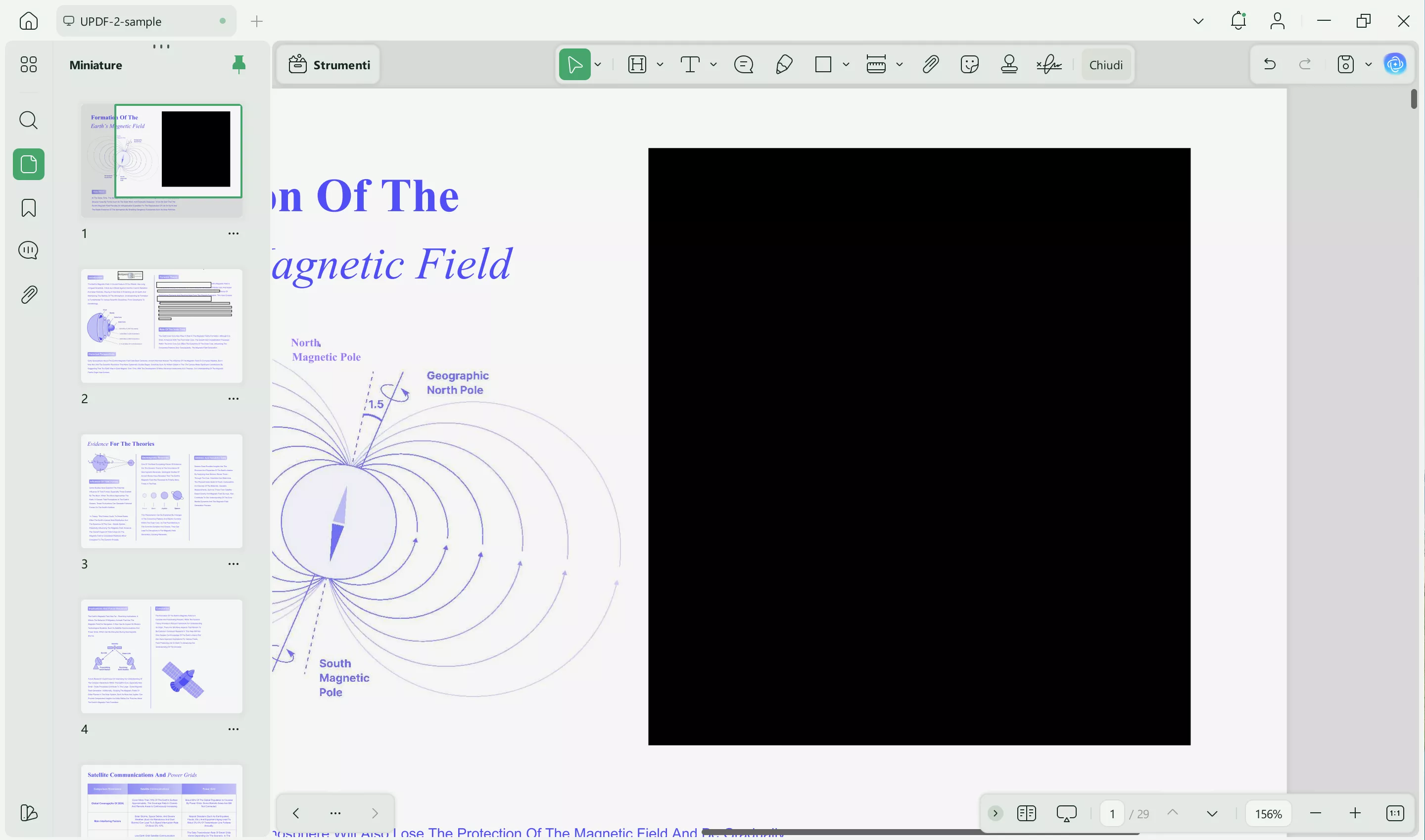1425x840 pixels.
Task: Open the search panel in sidebar
Action: click(x=28, y=120)
